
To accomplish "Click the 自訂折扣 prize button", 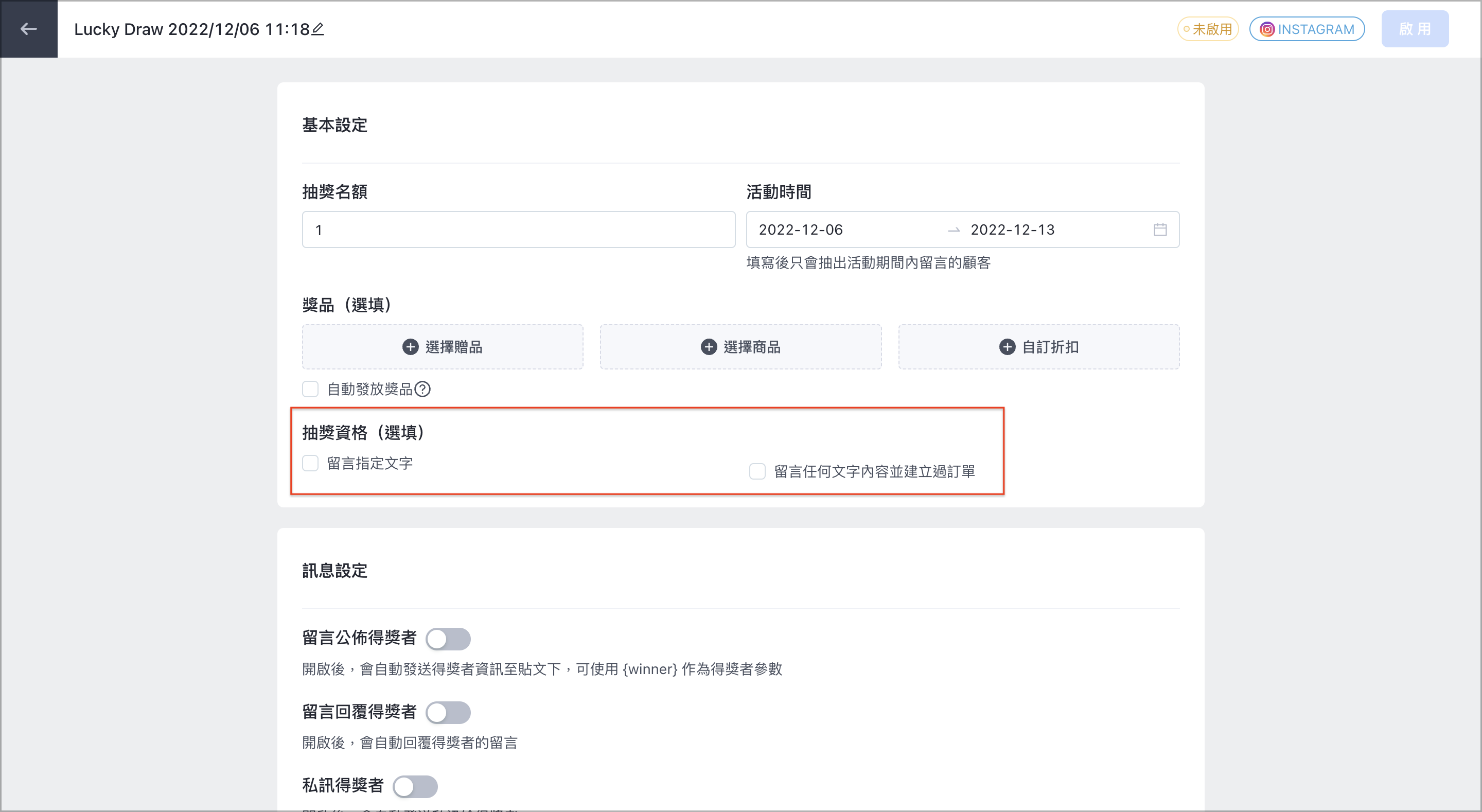I will tap(1039, 346).
